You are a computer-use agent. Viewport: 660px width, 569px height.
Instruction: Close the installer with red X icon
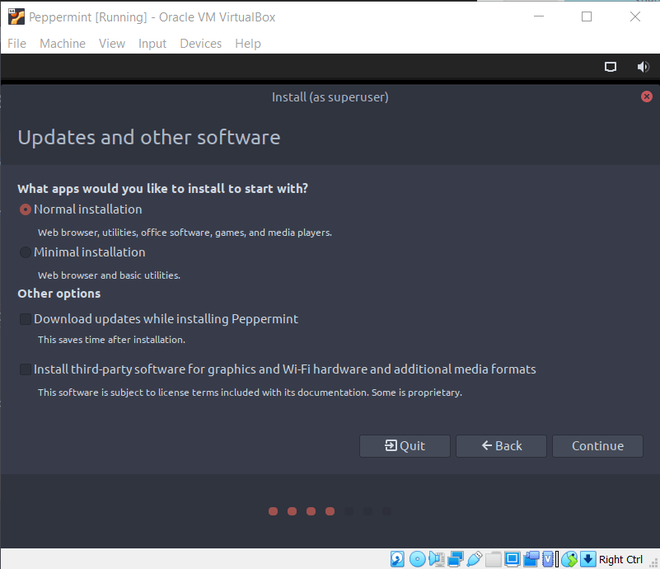pos(647,97)
